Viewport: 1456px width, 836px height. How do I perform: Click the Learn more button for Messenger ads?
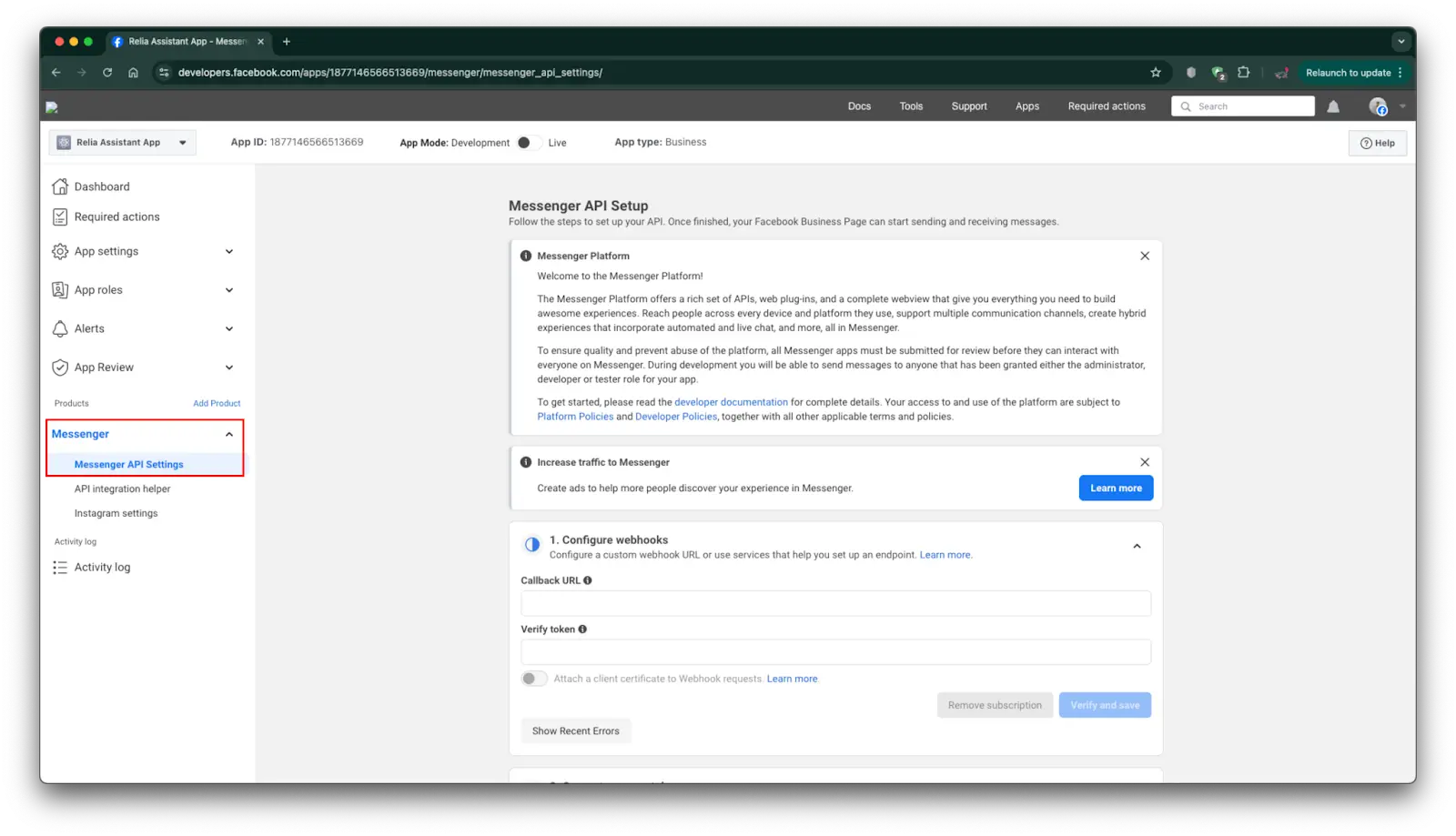pos(1115,488)
